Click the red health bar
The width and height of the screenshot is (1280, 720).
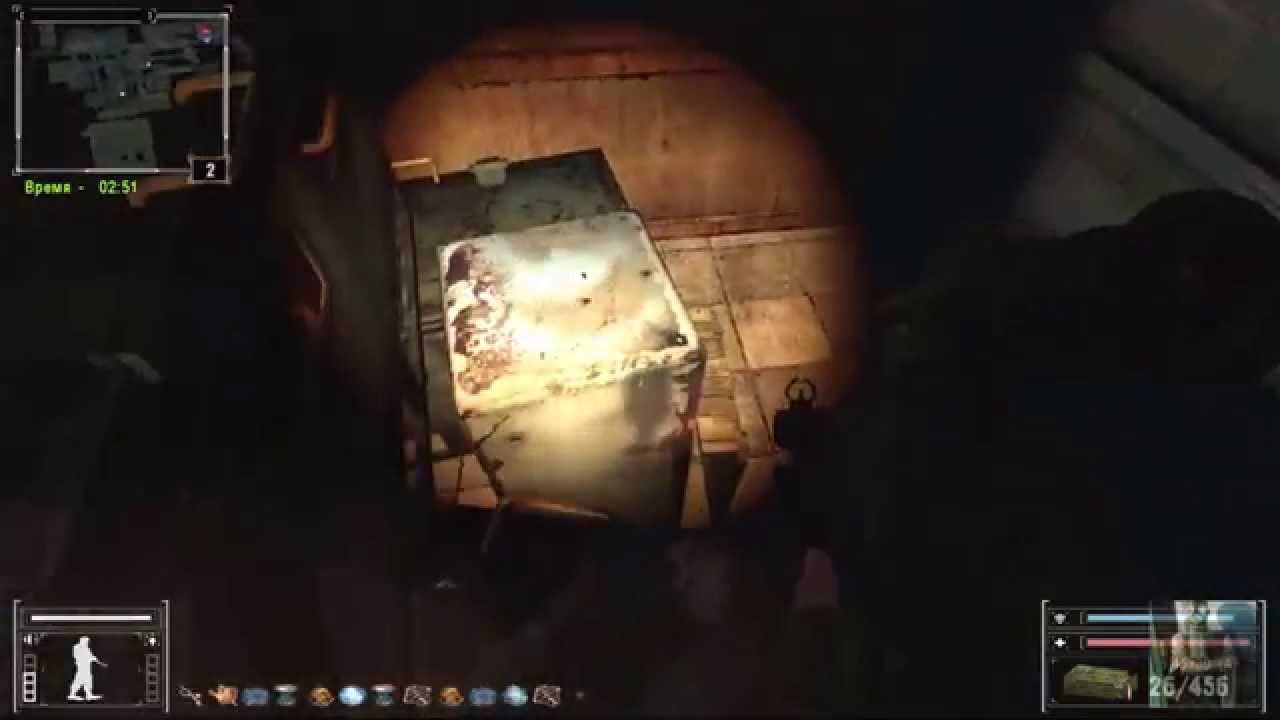click(x=1168, y=642)
